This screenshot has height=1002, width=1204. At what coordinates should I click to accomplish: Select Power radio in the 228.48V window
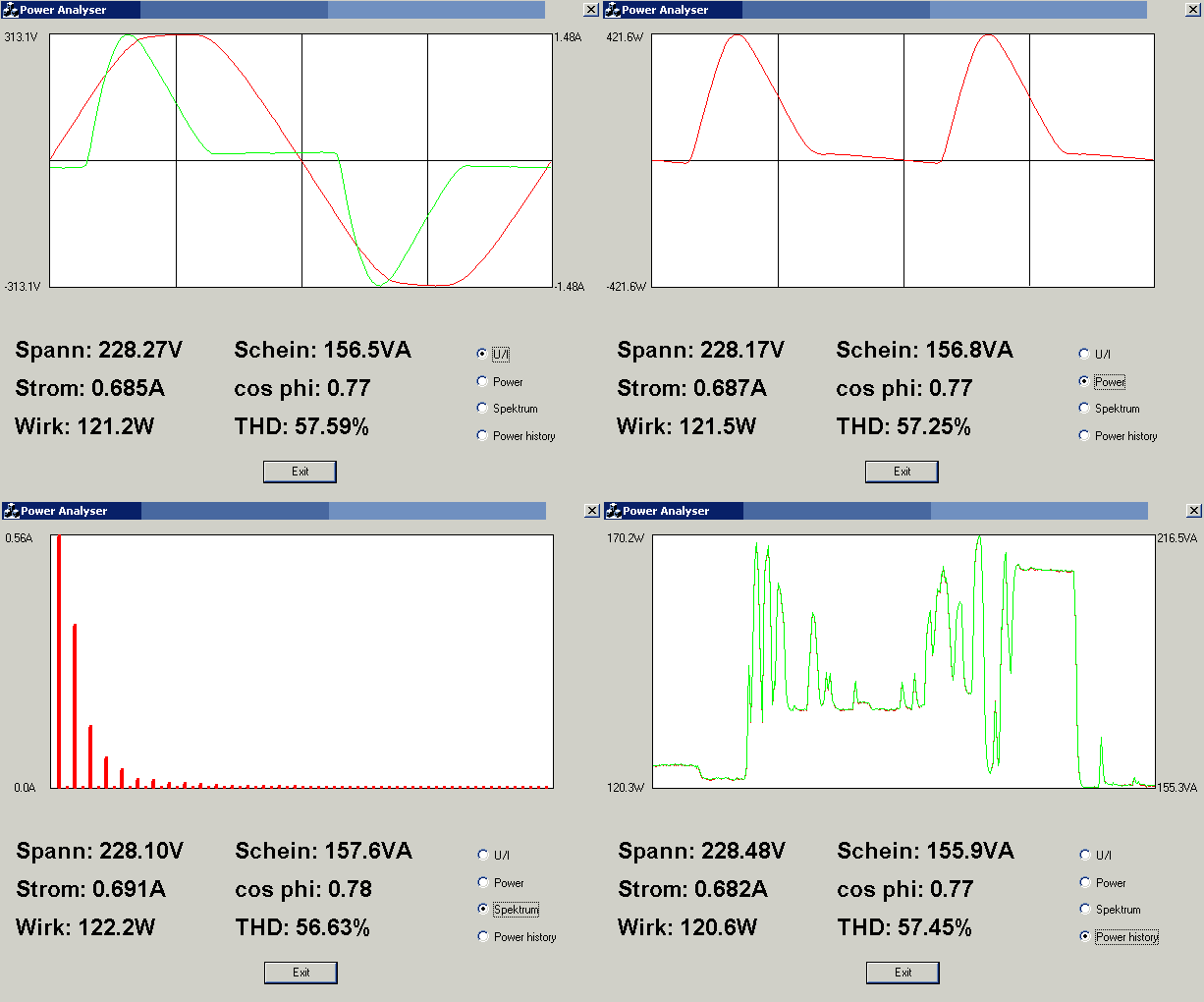point(1084,882)
